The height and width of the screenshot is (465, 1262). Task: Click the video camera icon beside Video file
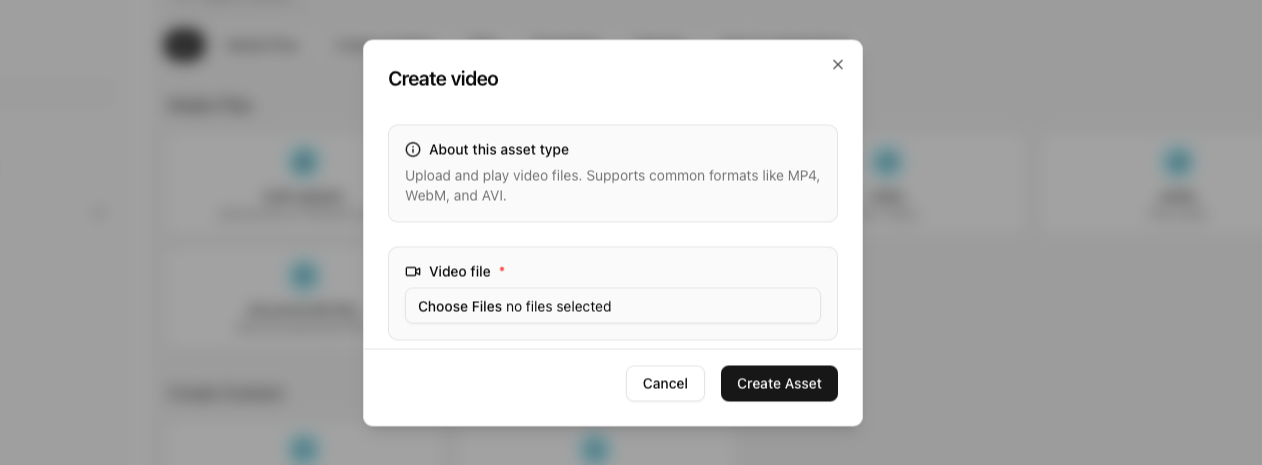click(413, 272)
